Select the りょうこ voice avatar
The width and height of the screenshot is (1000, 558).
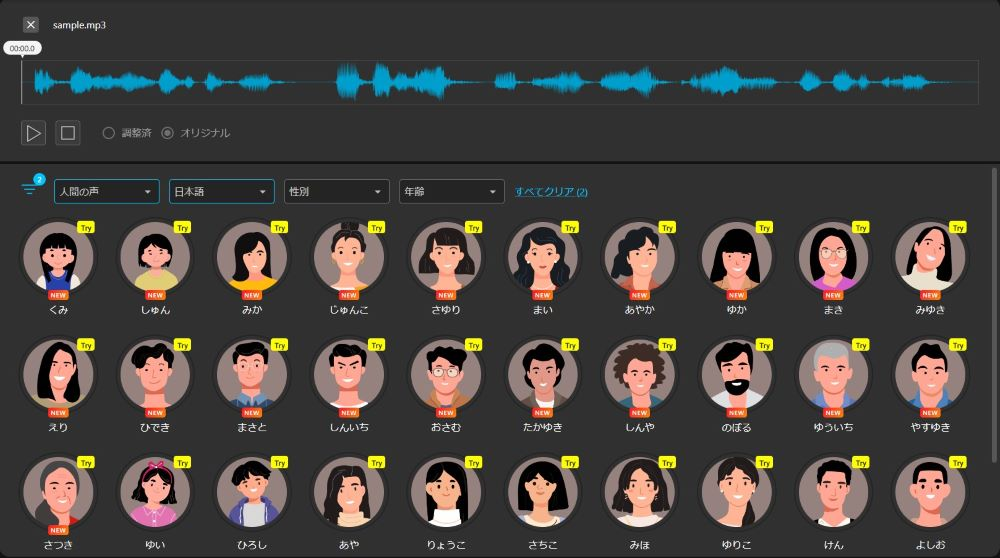click(446, 491)
